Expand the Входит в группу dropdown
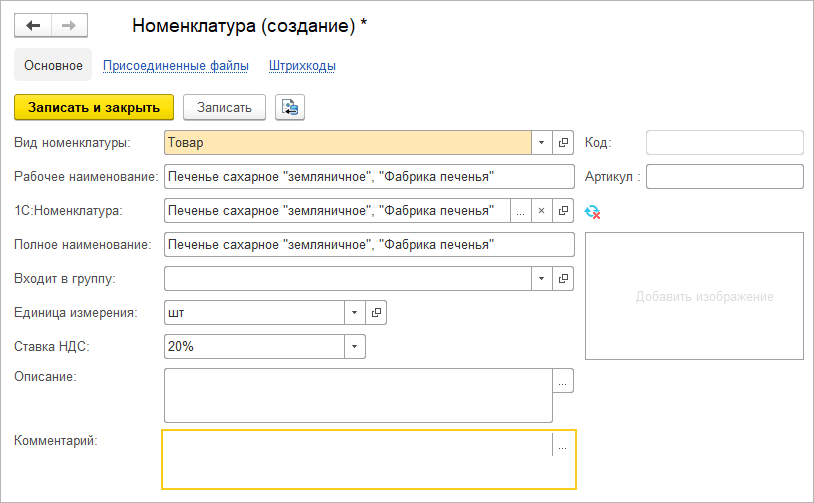The height and width of the screenshot is (503, 814). 541,278
